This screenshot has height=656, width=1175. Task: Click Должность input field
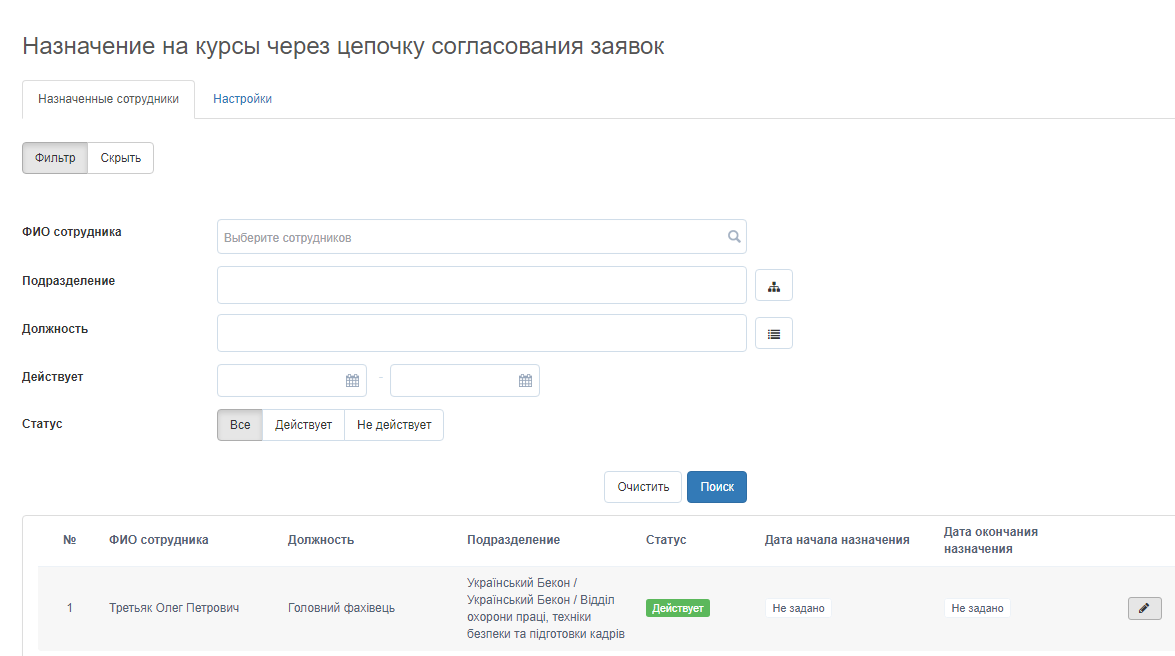point(482,333)
